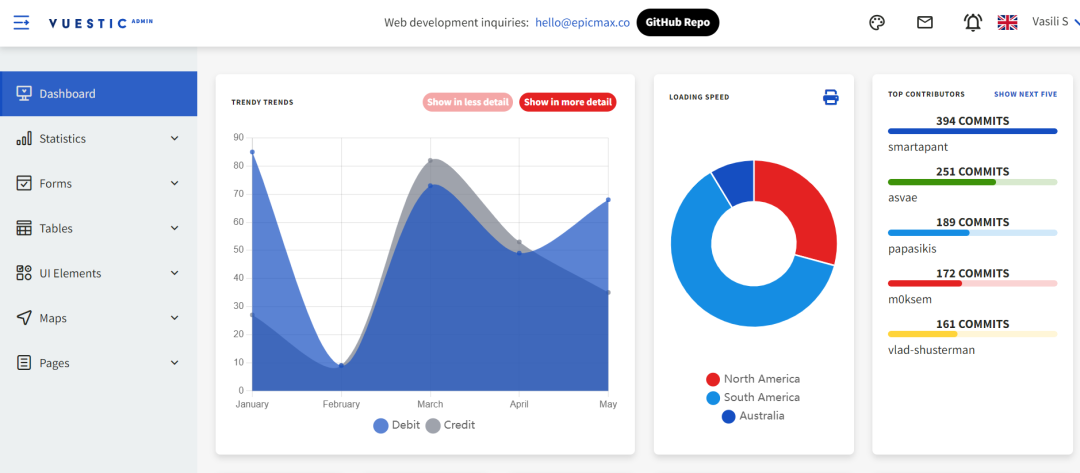
Task: Open the messages envelope icon
Action: [925, 22]
